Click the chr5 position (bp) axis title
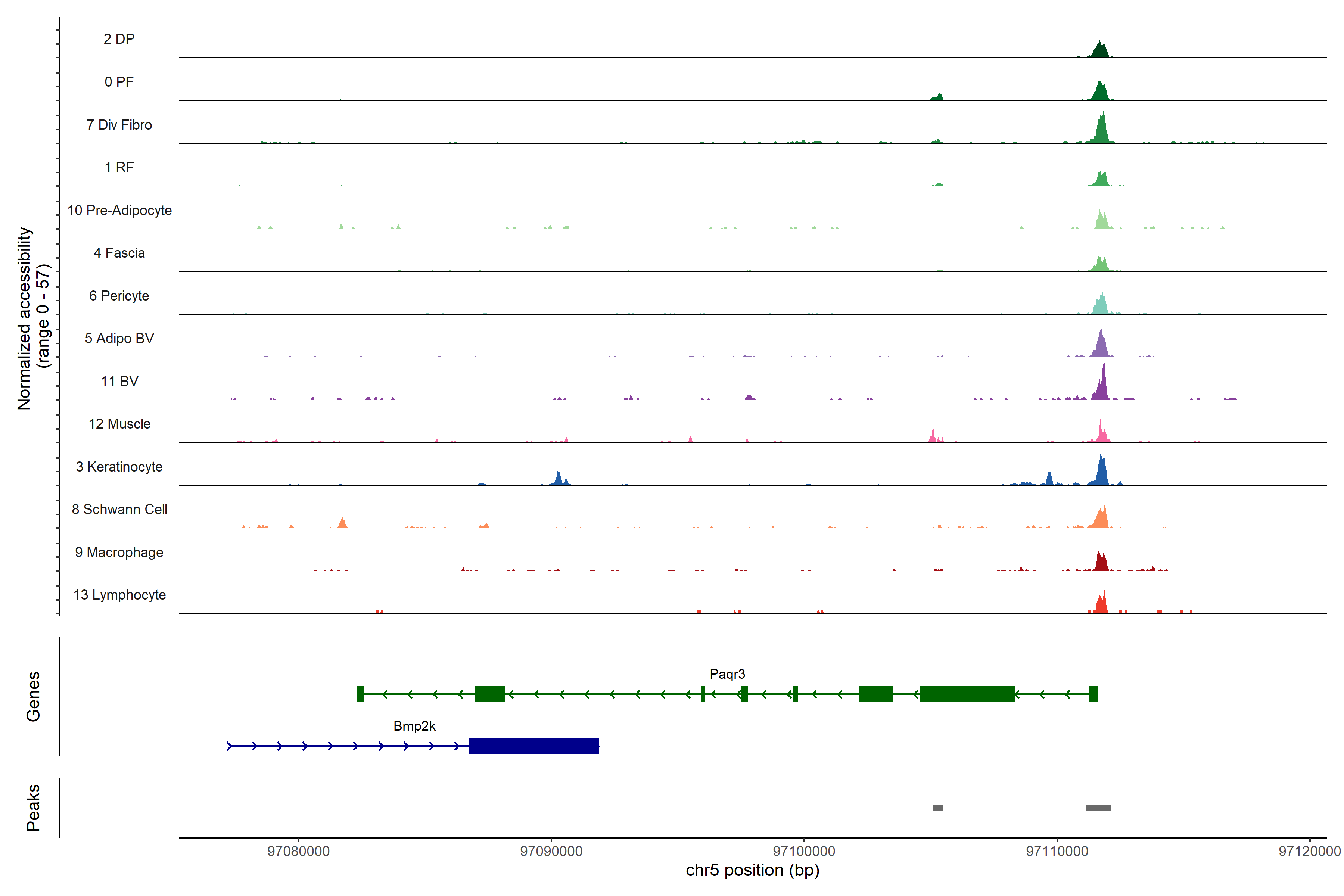The height and width of the screenshot is (896, 1344). [752, 870]
